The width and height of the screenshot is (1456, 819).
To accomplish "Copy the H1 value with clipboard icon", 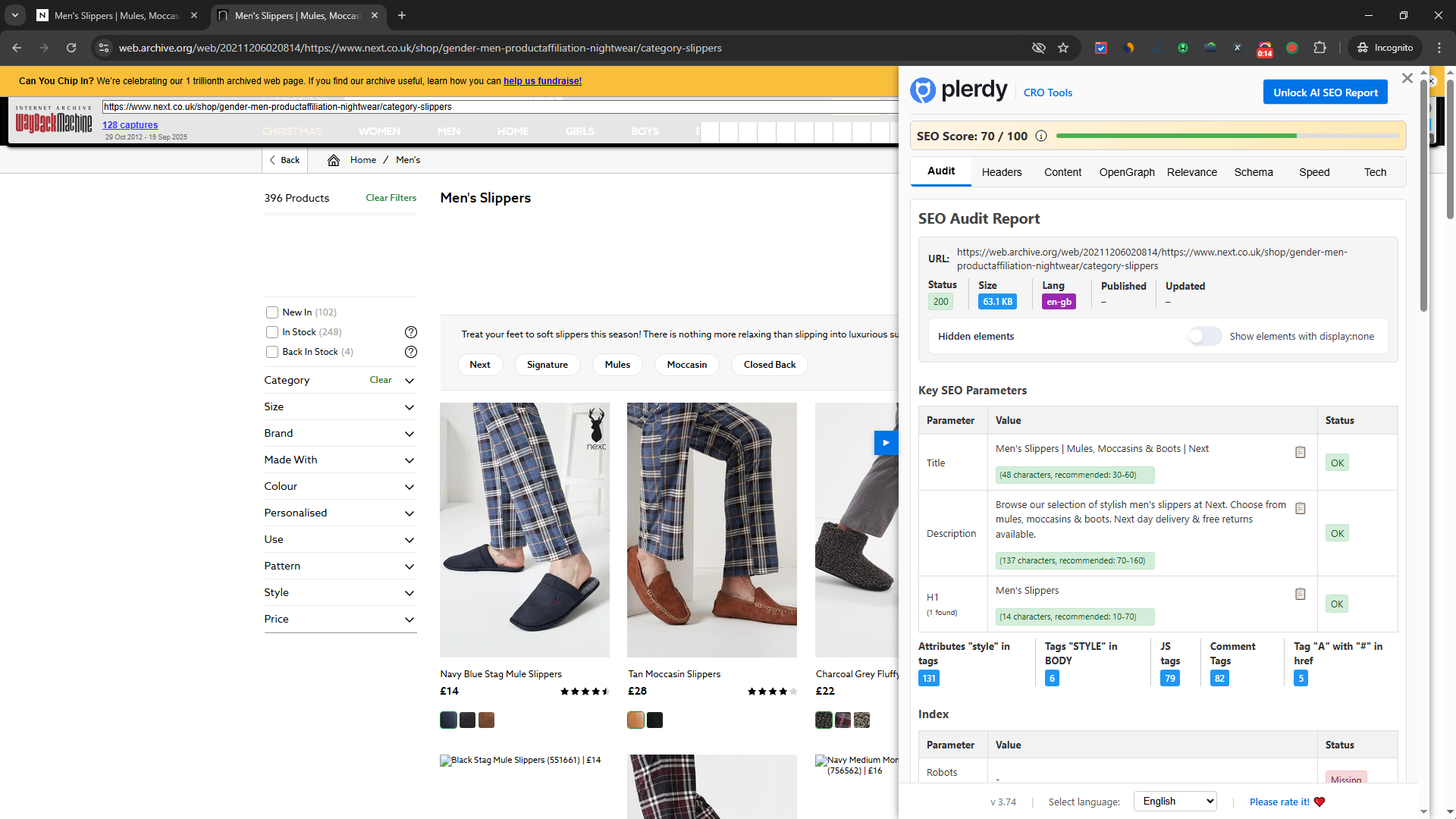I will (x=1300, y=594).
